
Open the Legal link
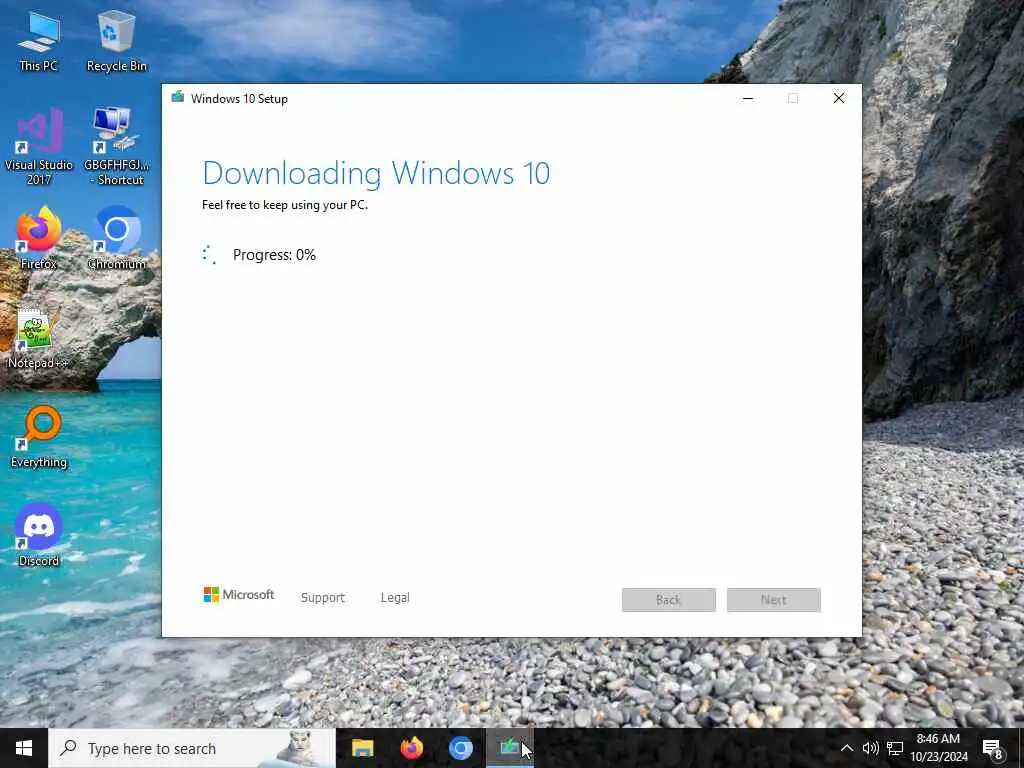(x=395, y=598)
